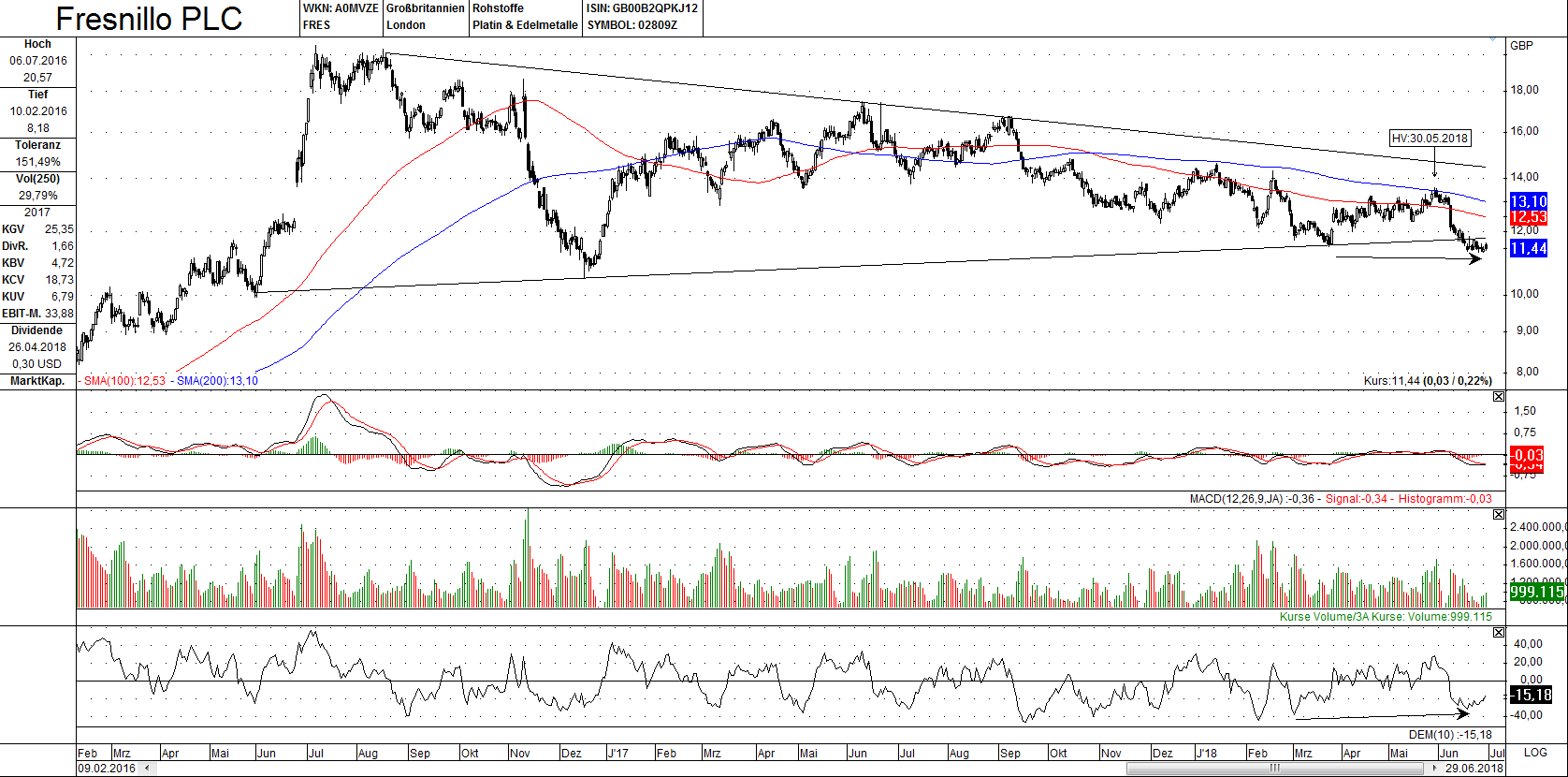Click the KBV row value 4,72

pos(63,263)
